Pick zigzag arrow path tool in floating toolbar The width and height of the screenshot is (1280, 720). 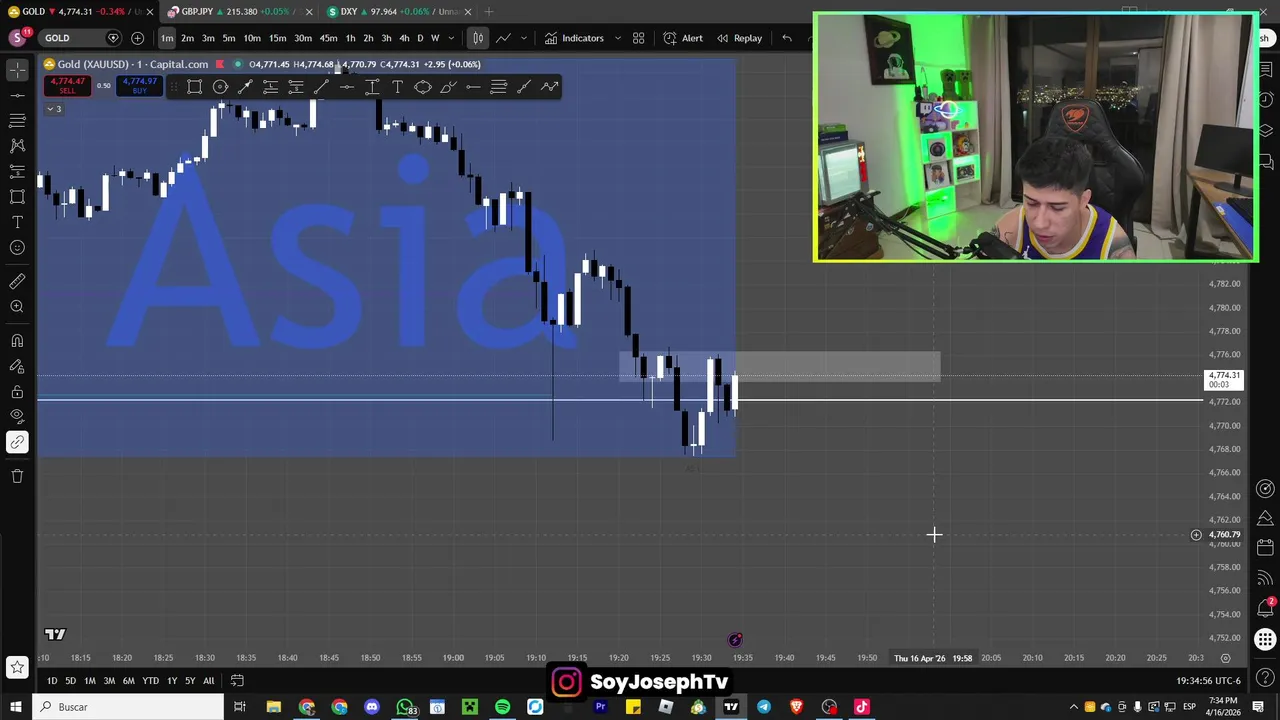pos(549,87)
